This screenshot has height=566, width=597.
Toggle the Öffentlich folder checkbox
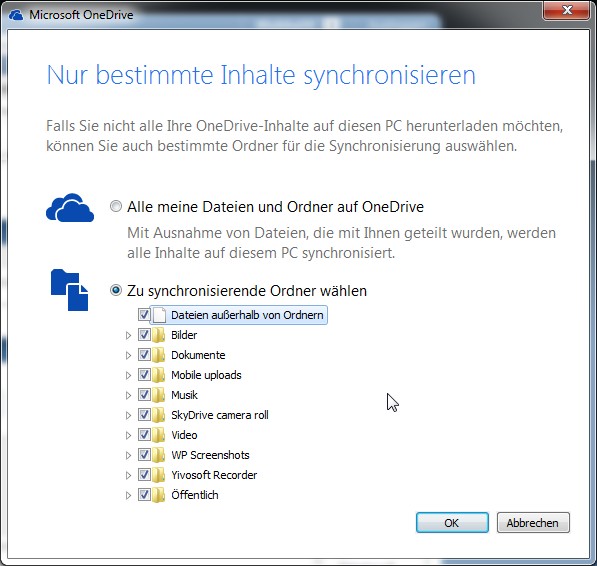[144, 495]
